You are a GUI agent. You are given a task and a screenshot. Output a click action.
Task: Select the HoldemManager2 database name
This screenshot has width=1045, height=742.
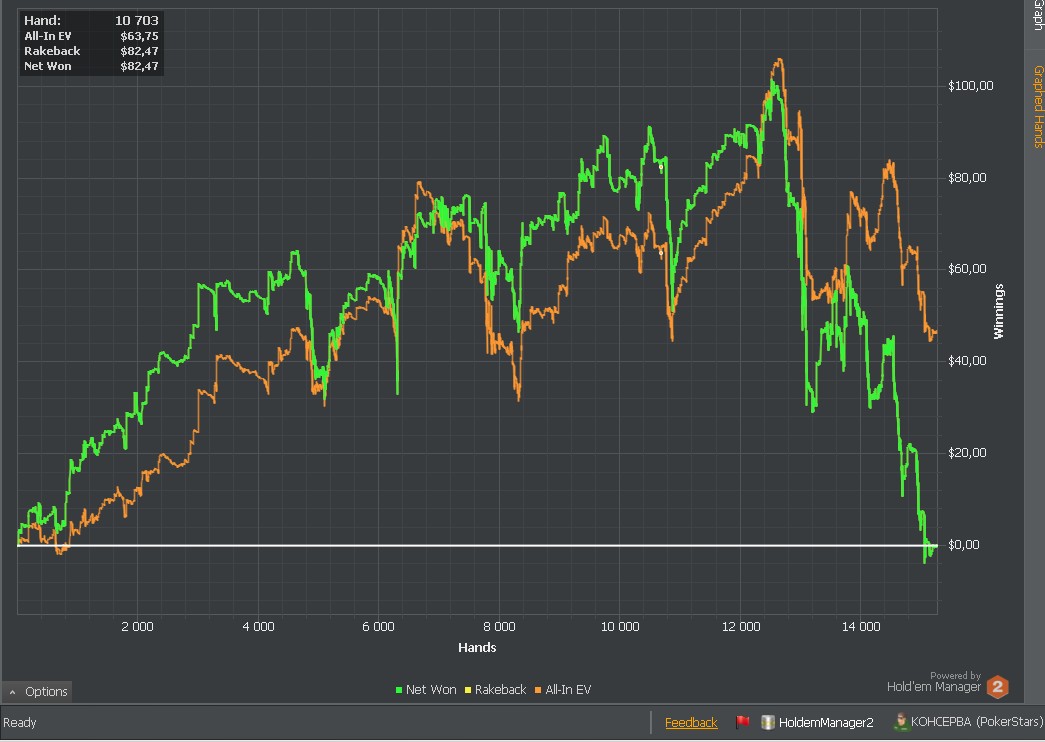coord(826,722)
